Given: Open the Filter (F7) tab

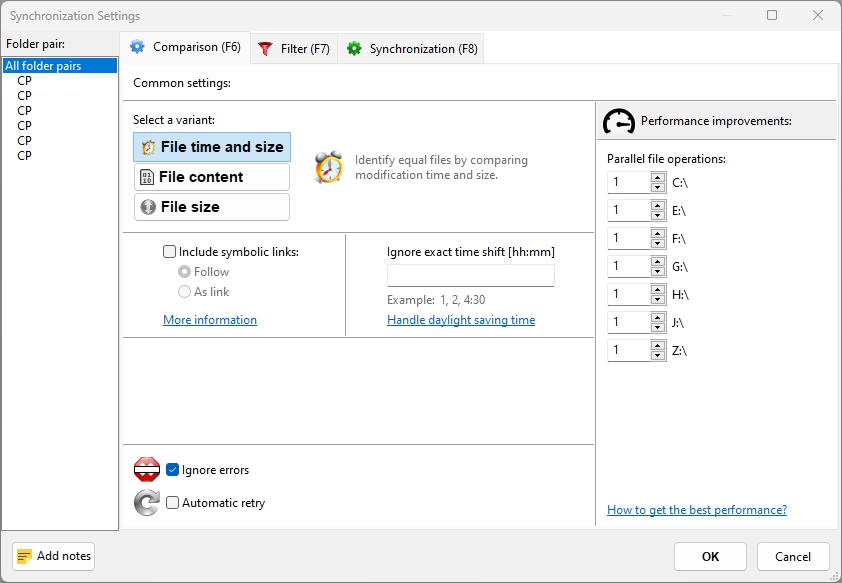Looking at the screenshot, I should (294, 49).
